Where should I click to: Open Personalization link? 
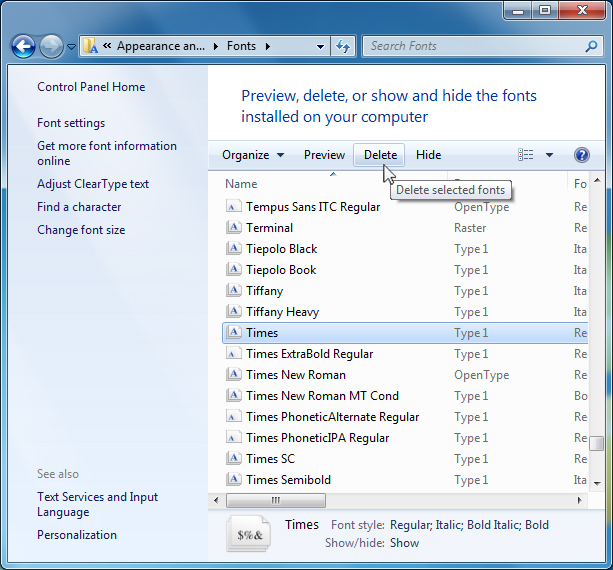point(77,535)
